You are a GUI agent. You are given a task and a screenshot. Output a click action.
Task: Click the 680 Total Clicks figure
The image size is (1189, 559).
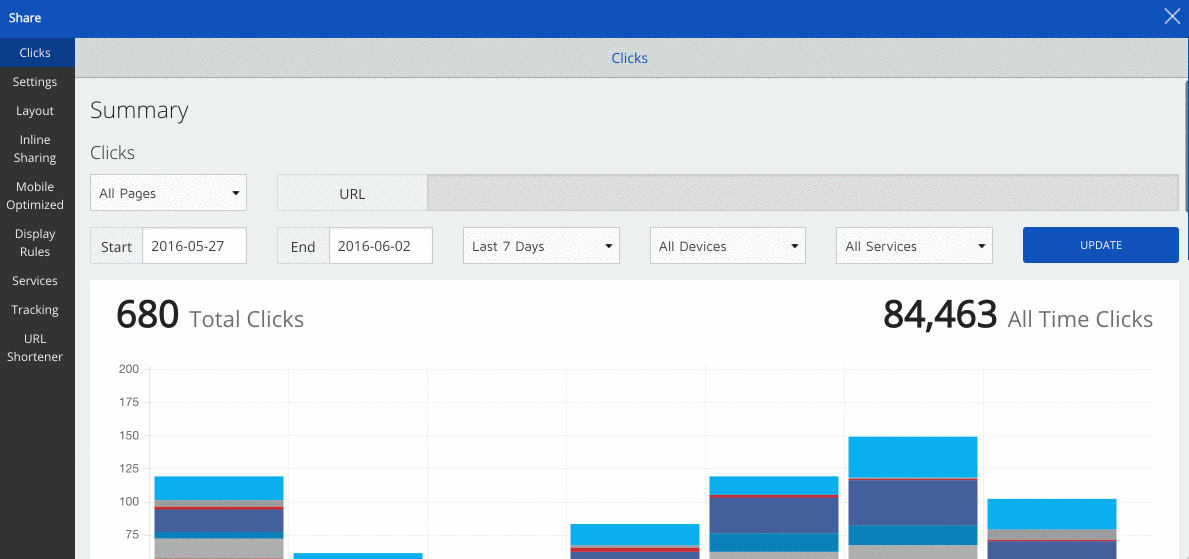210,316
